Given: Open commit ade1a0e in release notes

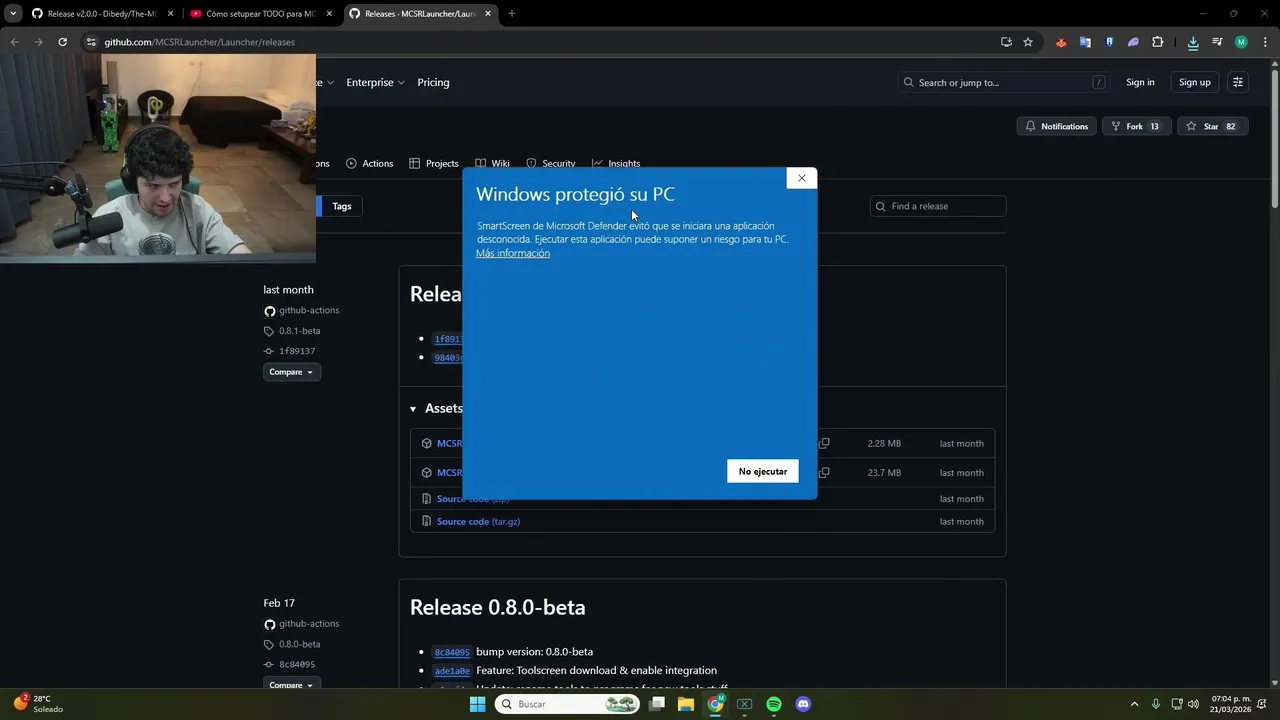Looking at the screenshot, I should [452, 671].
